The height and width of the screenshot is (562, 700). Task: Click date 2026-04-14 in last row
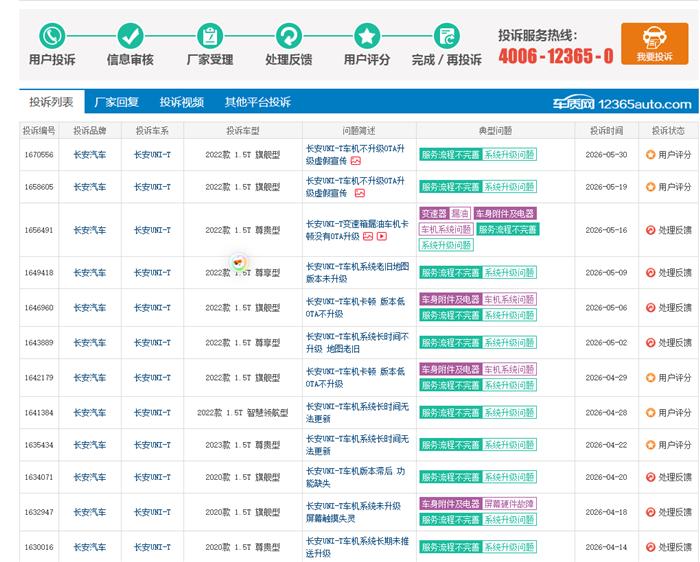pyautogui.click(x=606, y=547)
